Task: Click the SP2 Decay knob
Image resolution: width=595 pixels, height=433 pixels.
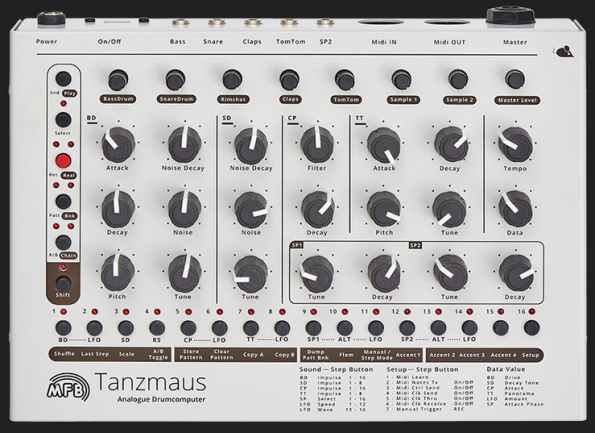Action: click(x=516, y=273)
